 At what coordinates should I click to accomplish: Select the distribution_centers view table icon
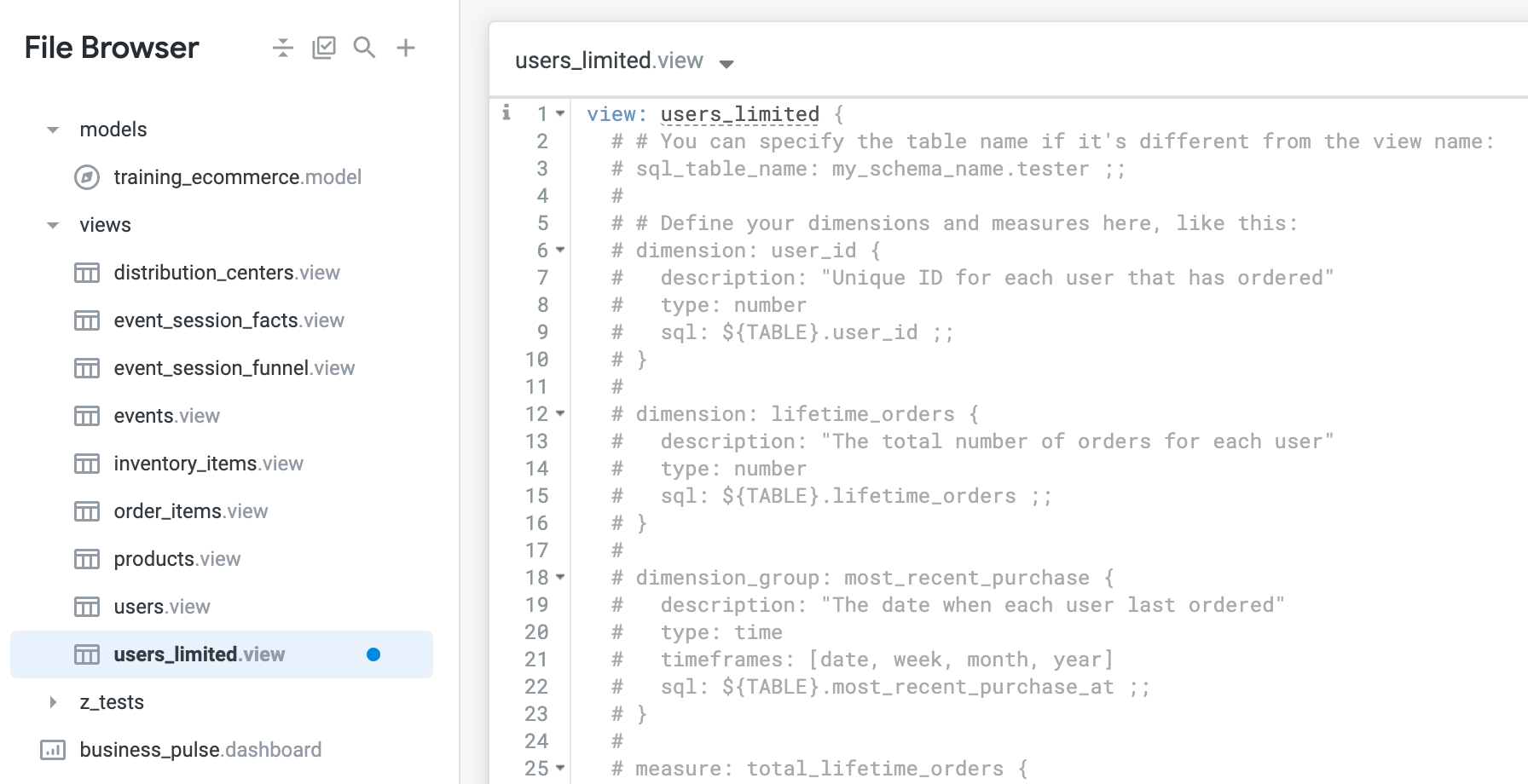[87, 273]
